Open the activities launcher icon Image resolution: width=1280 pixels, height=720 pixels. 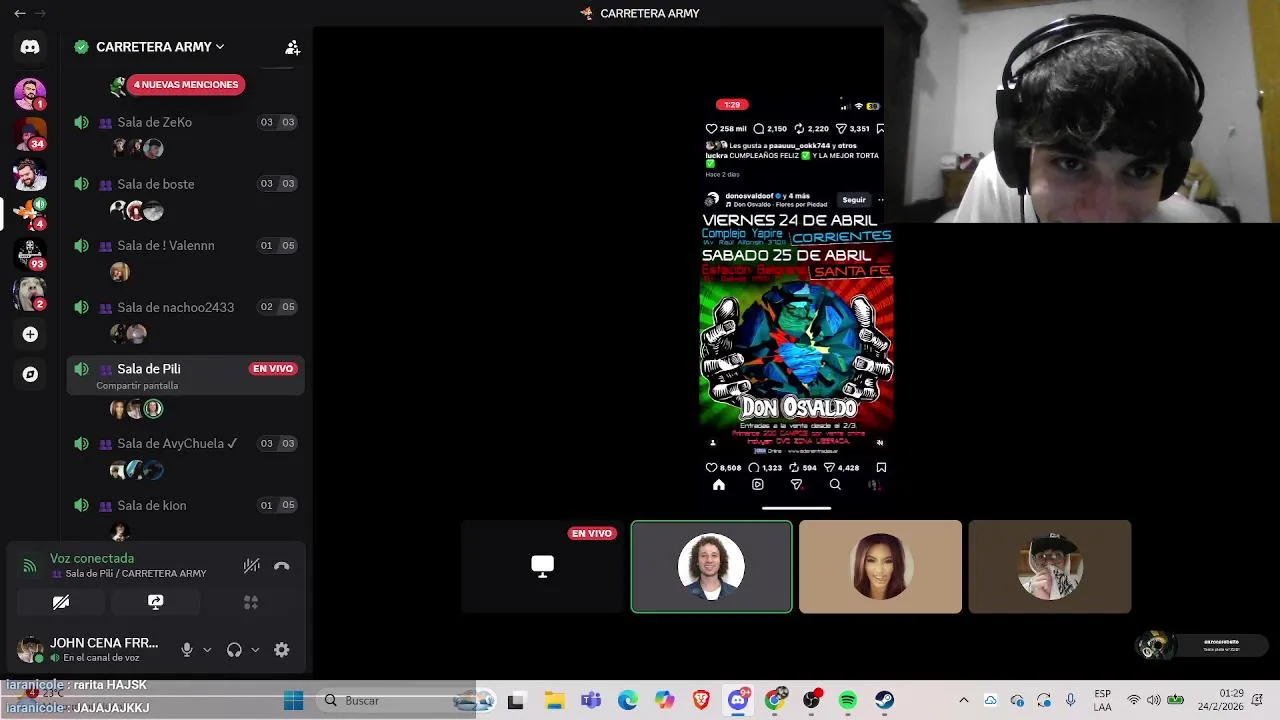tap(251, 602)
